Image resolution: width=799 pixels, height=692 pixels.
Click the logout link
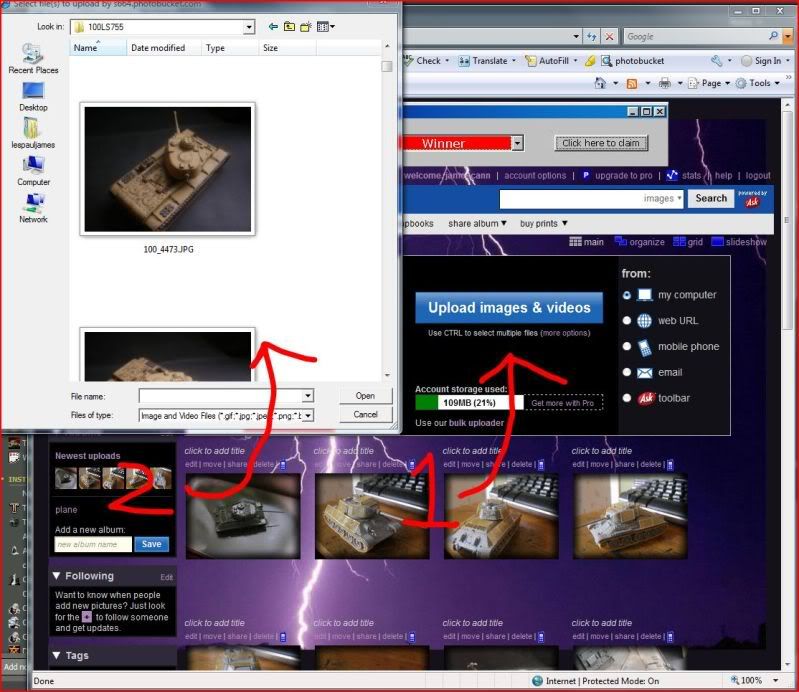coord(758,175)
